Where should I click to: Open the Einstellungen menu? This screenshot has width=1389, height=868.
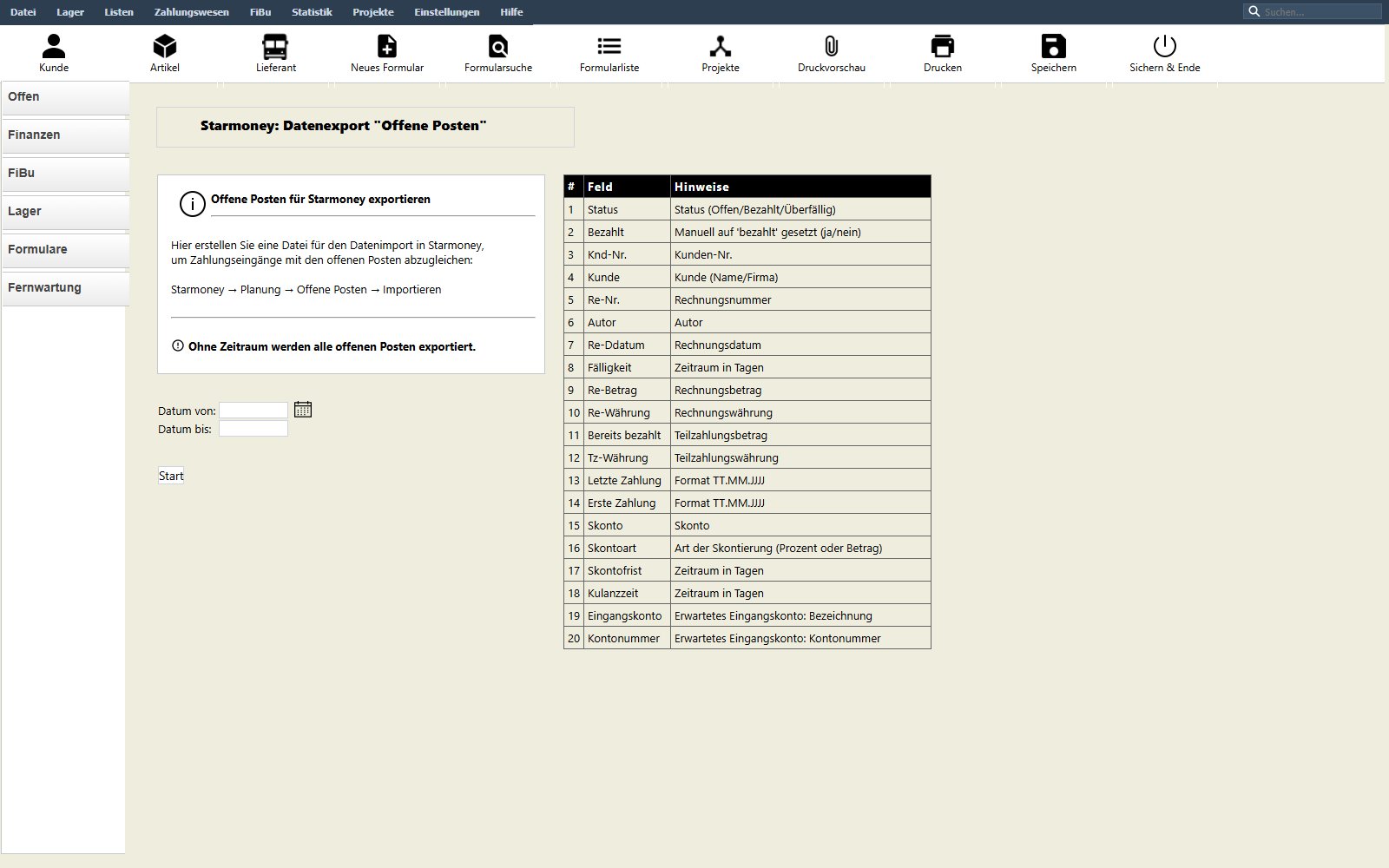[447, 12]
